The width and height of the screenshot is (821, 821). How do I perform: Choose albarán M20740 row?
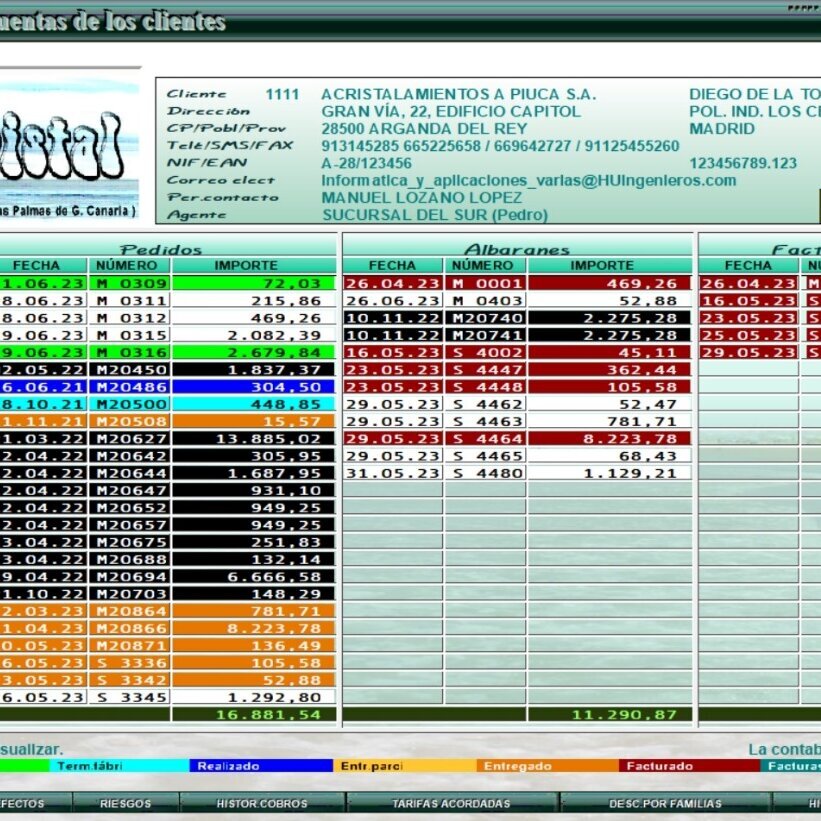pyautogui.click(x=485, y=318)
